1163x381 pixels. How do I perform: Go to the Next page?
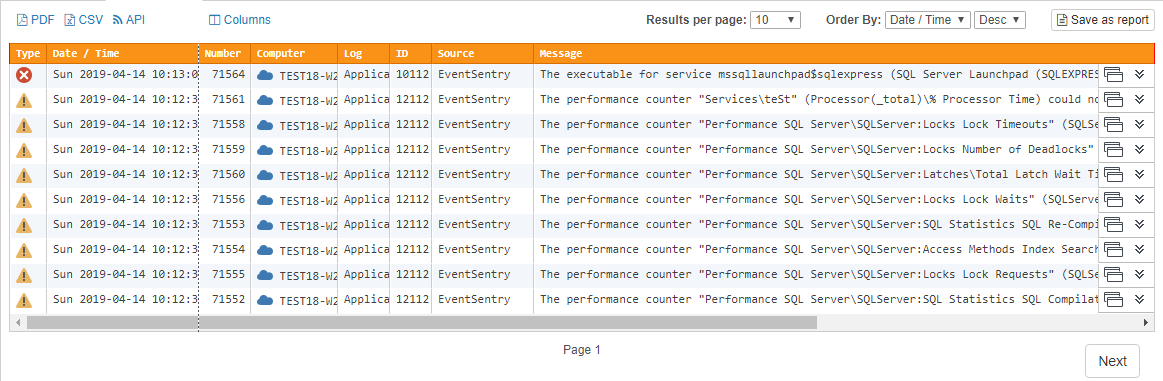[x=1113, y=361]
